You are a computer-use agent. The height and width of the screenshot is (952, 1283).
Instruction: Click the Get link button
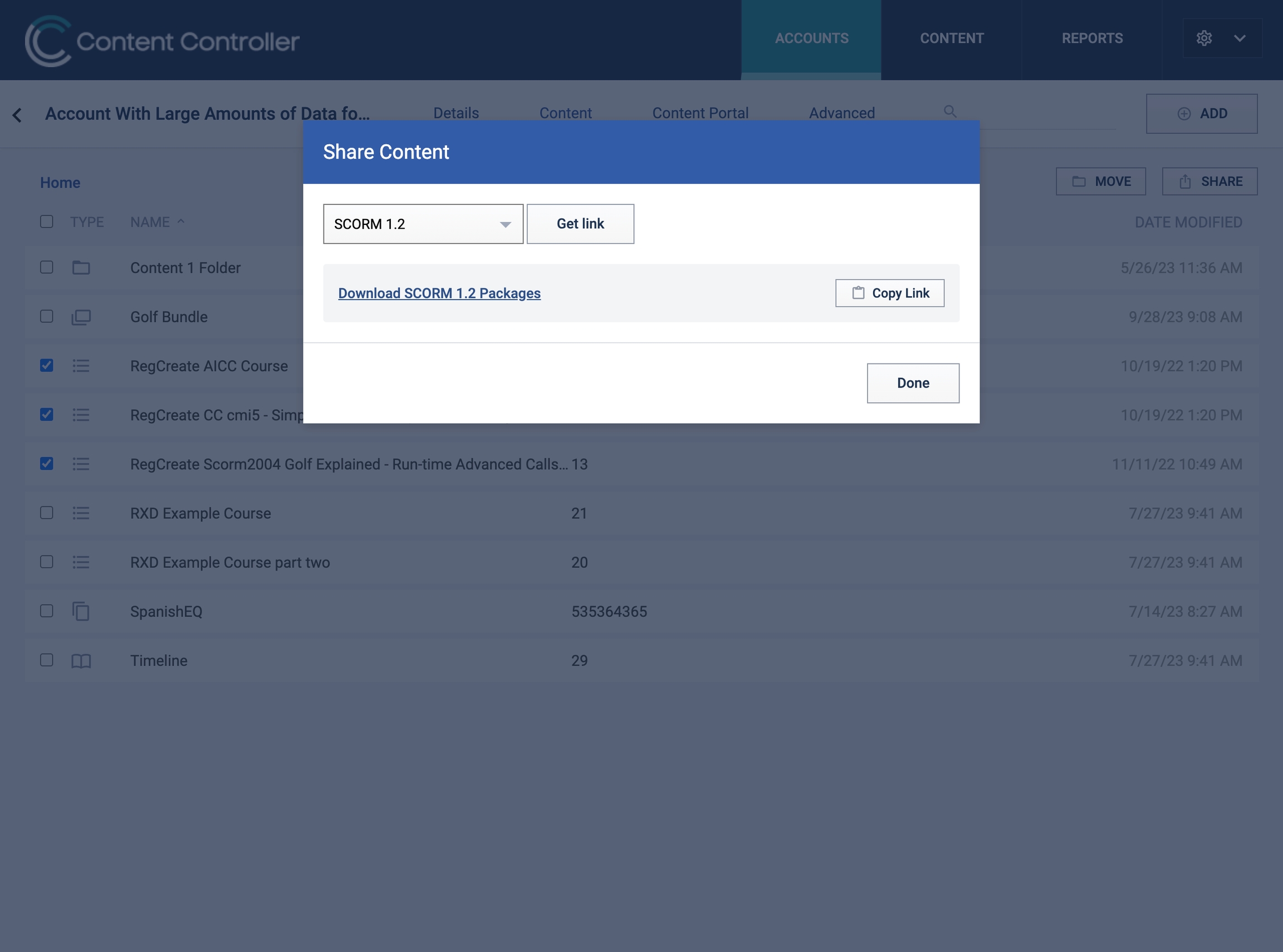tap(580, 224)
